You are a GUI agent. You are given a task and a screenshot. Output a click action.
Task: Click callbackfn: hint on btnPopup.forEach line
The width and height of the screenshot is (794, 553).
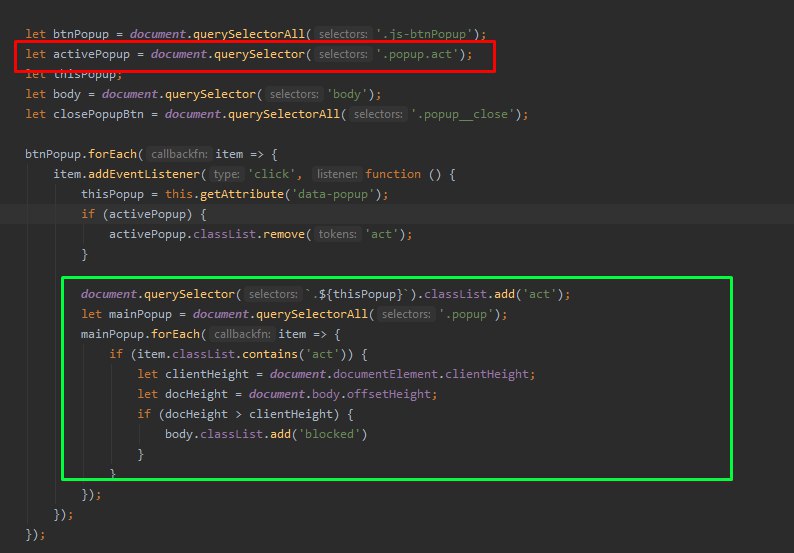click(179, 154)
